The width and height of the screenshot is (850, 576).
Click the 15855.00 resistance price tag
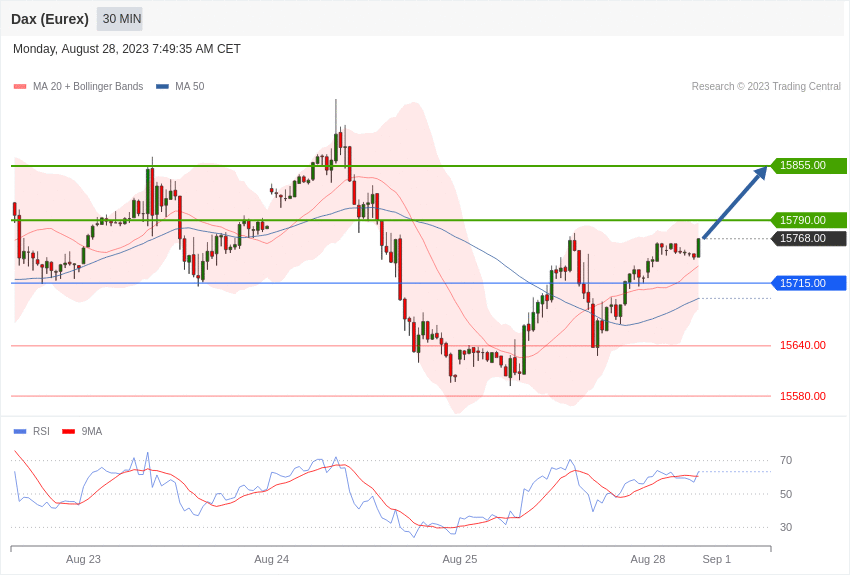(808, 165)
